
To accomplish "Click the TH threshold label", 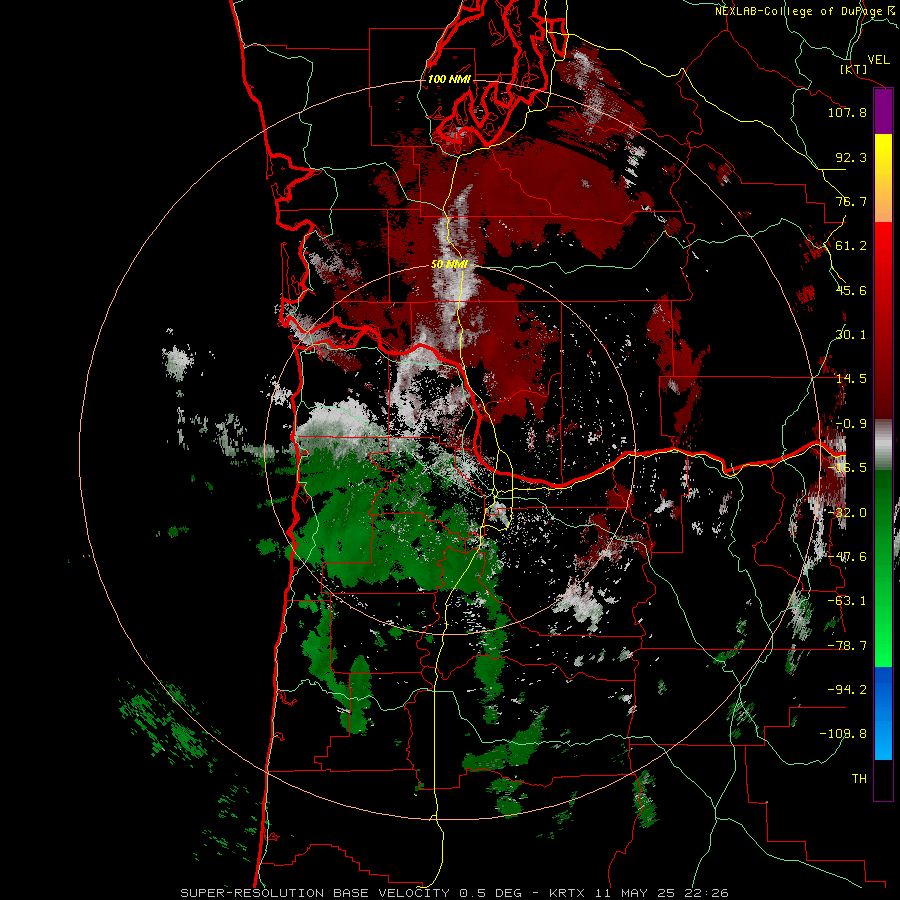I will click(859, 778).
